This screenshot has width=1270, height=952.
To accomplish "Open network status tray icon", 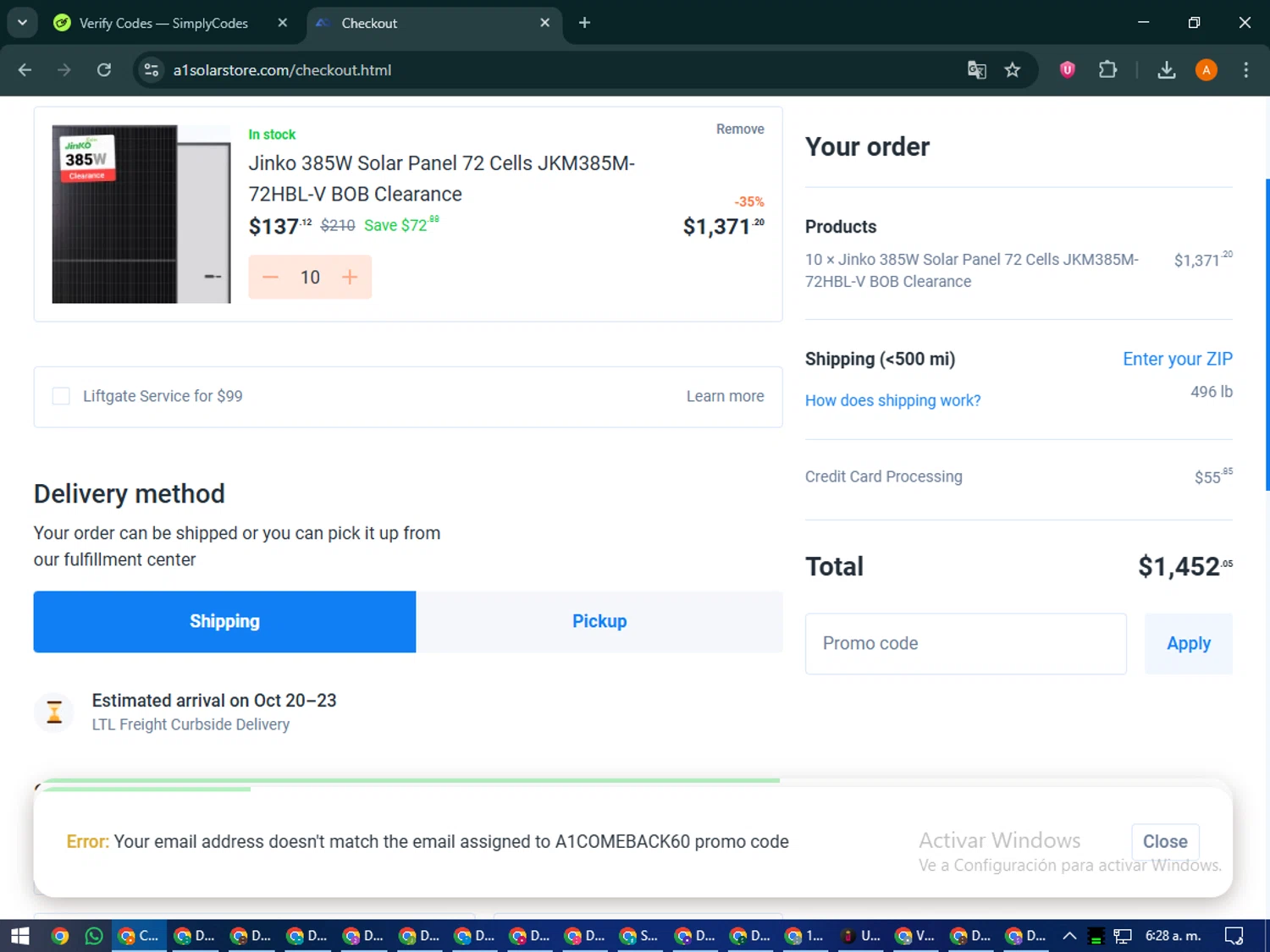I will tap(1123, 936).
